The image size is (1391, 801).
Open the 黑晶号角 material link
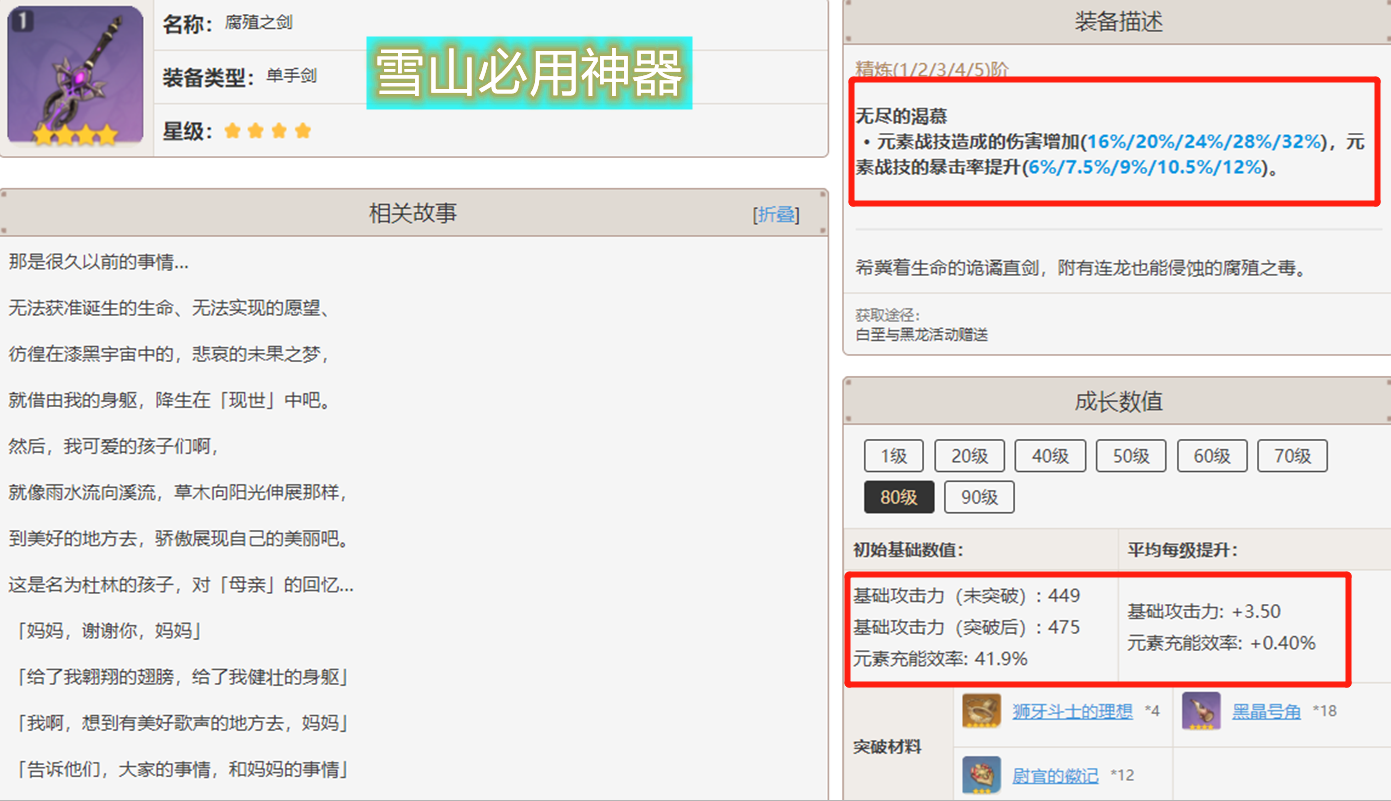tap(1266, 711)
